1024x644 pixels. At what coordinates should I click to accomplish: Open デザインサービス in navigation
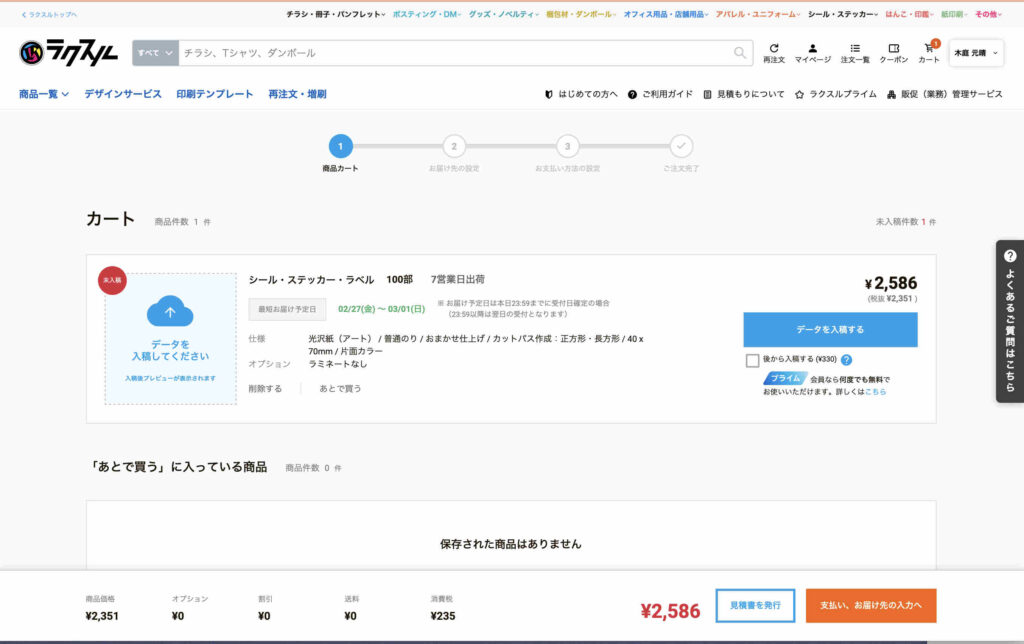[x=122, y=94]
